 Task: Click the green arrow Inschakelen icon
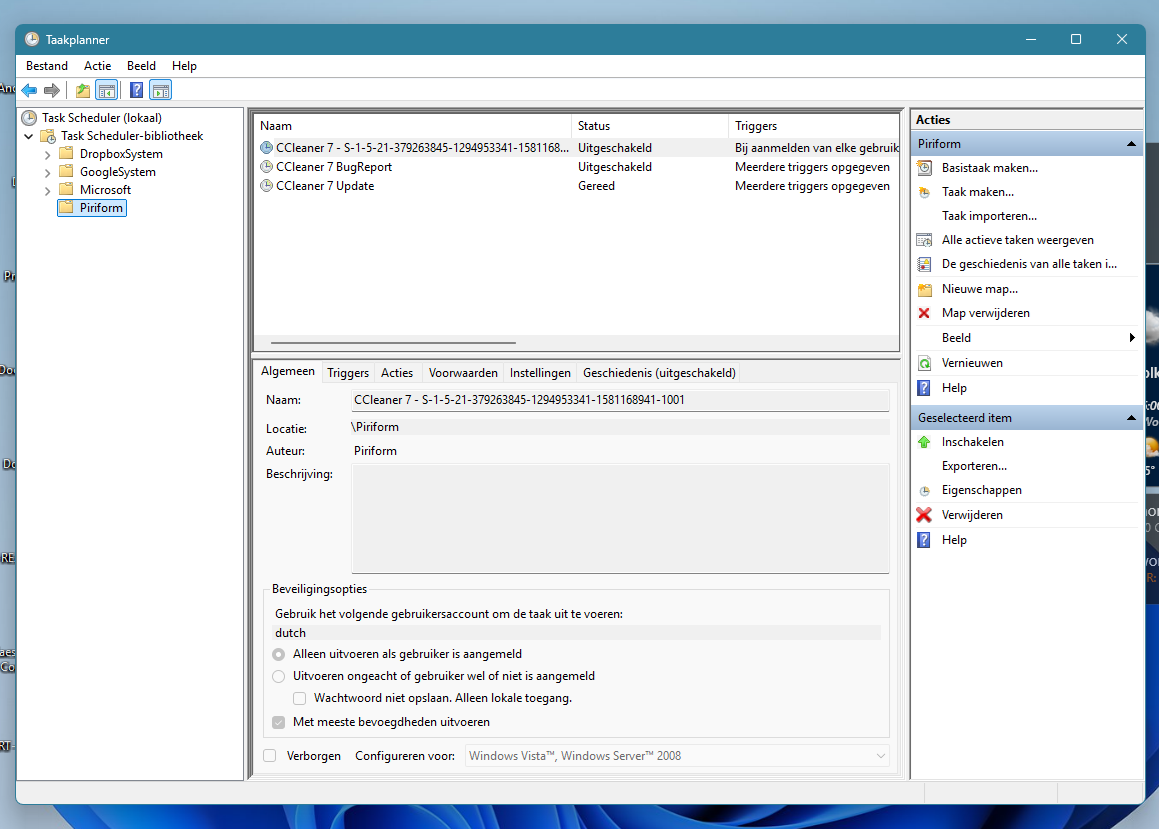tap(924, 442)
